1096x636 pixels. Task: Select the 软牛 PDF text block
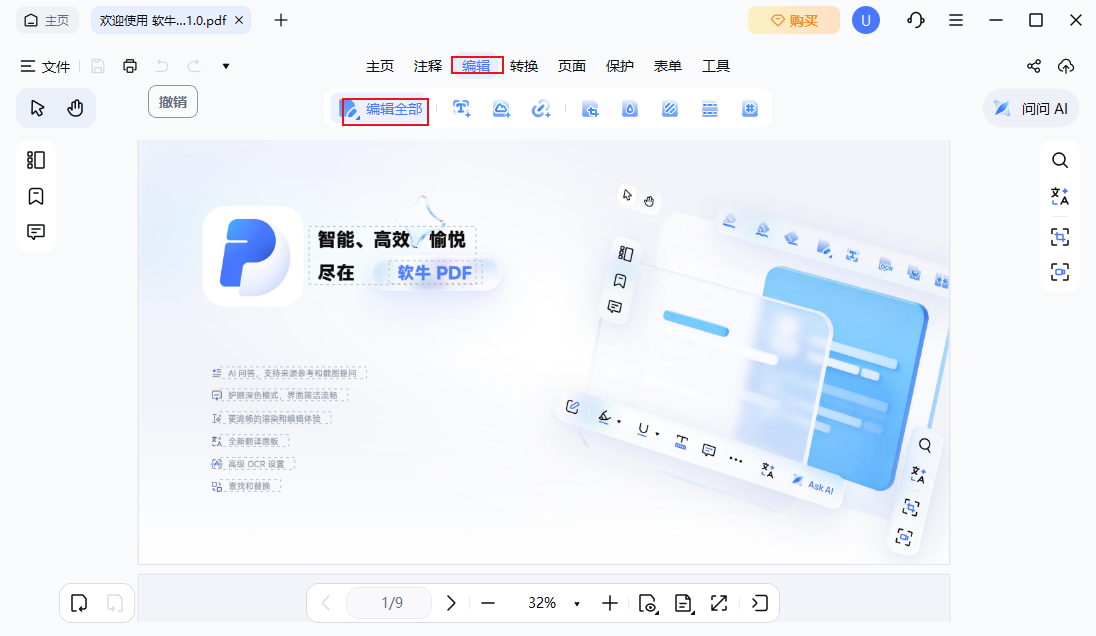point(435,273)
